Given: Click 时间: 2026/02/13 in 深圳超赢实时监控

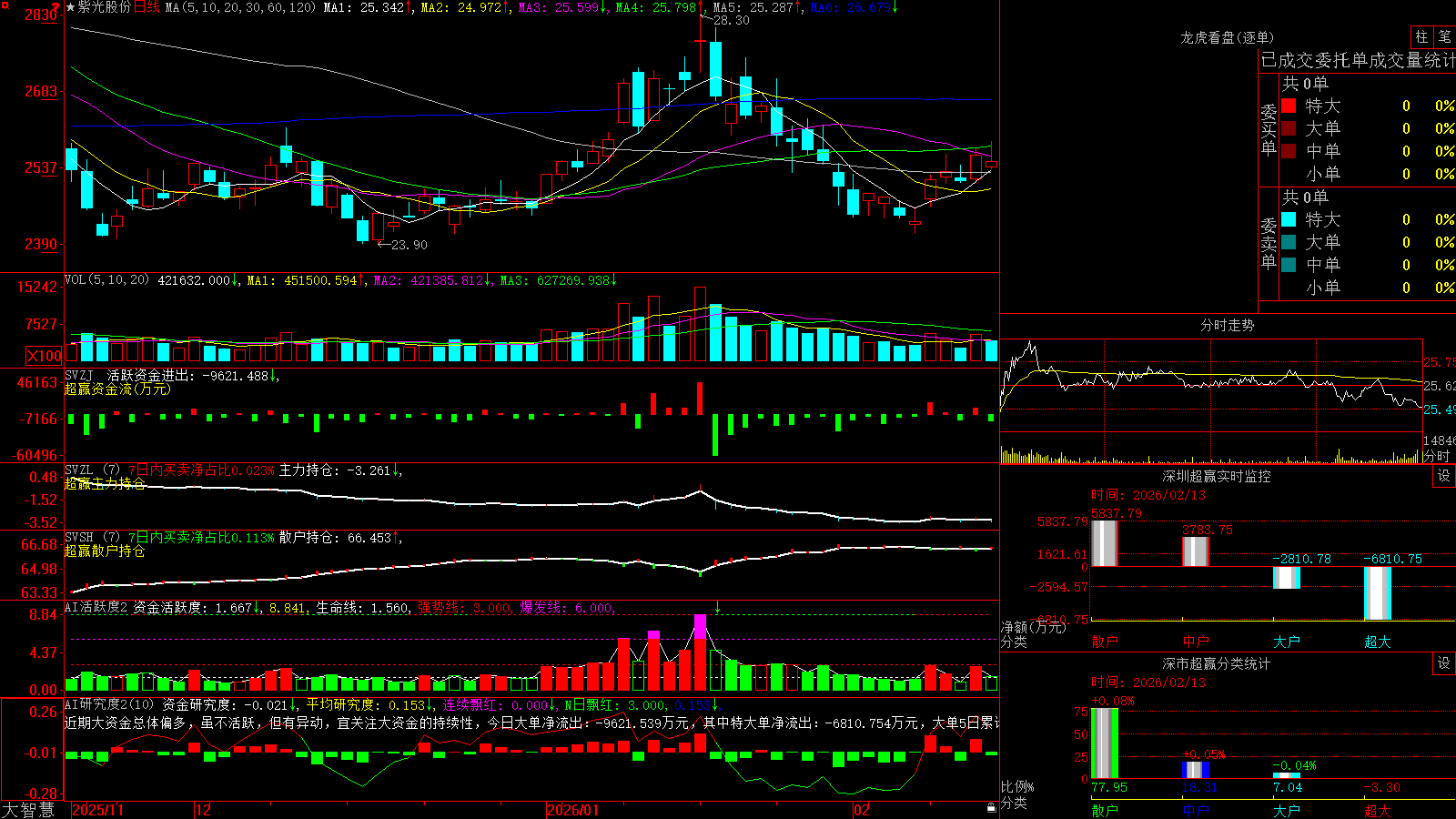Looking at the screenshot, I should 1148,495.
